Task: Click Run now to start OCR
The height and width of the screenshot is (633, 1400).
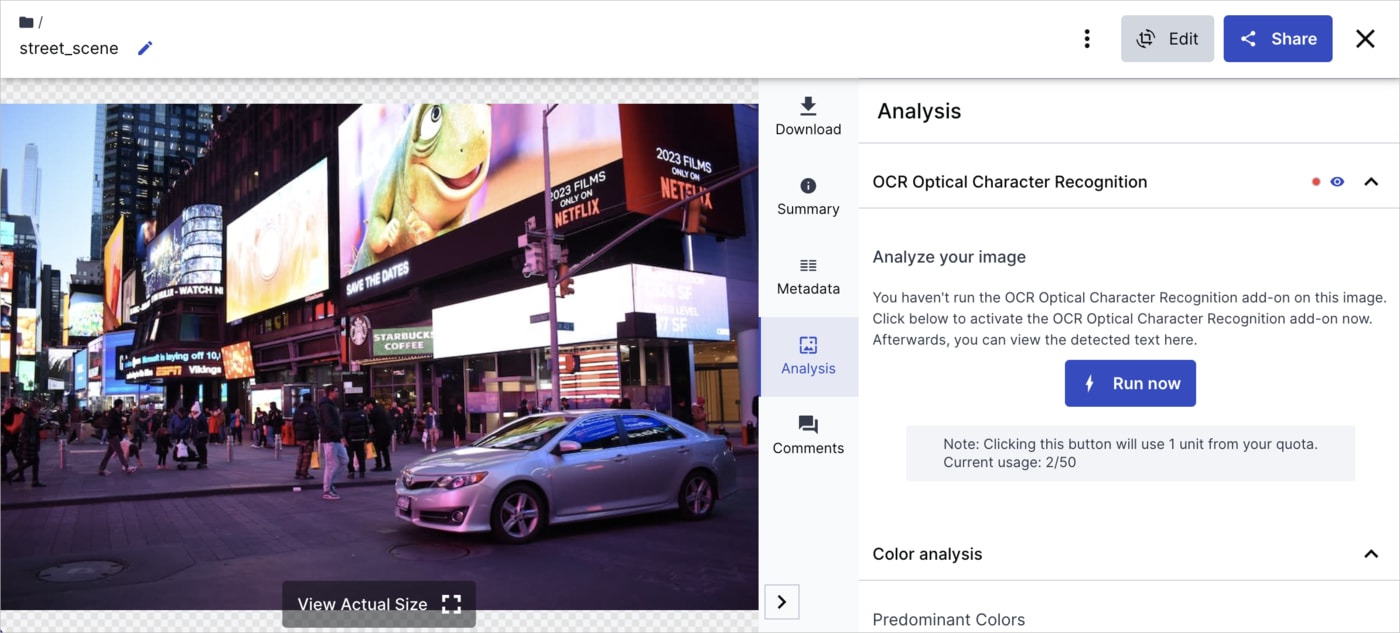Action: coord(1130,383)
